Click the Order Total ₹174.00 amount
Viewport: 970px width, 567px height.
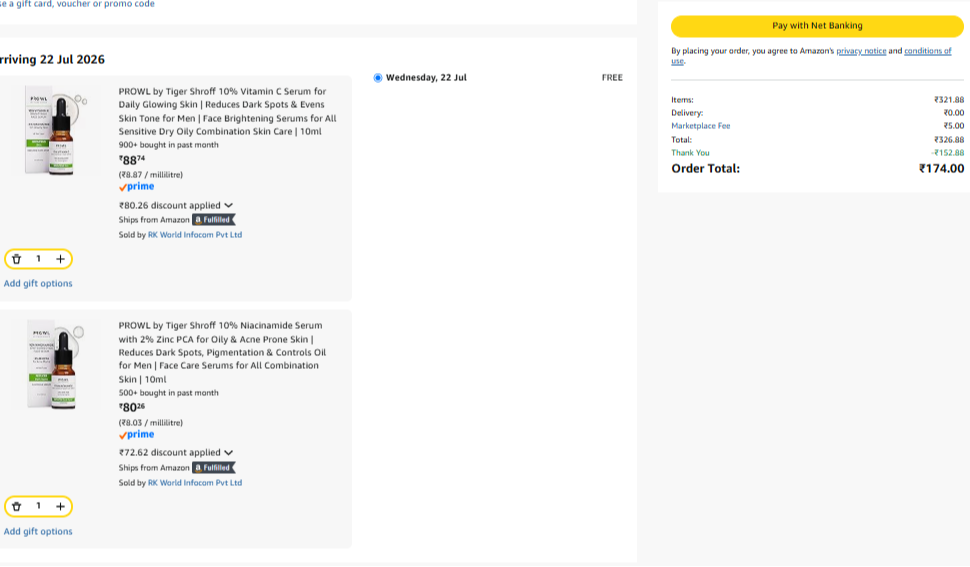point(942,169)
